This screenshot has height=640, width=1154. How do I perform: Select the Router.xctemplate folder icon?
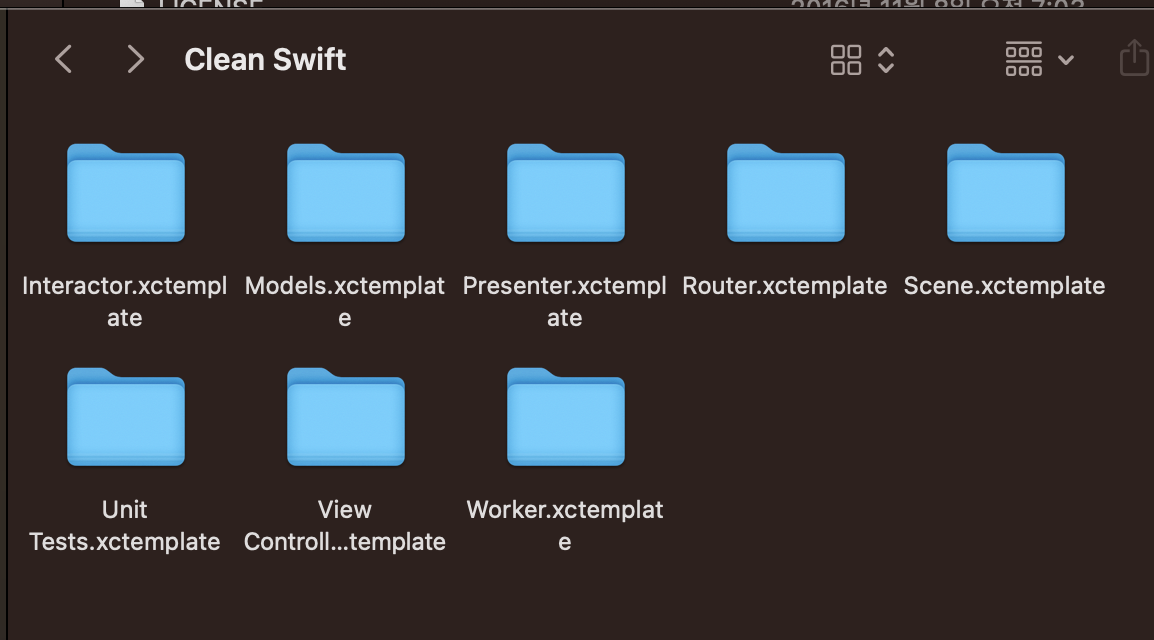tap(786, 193)
